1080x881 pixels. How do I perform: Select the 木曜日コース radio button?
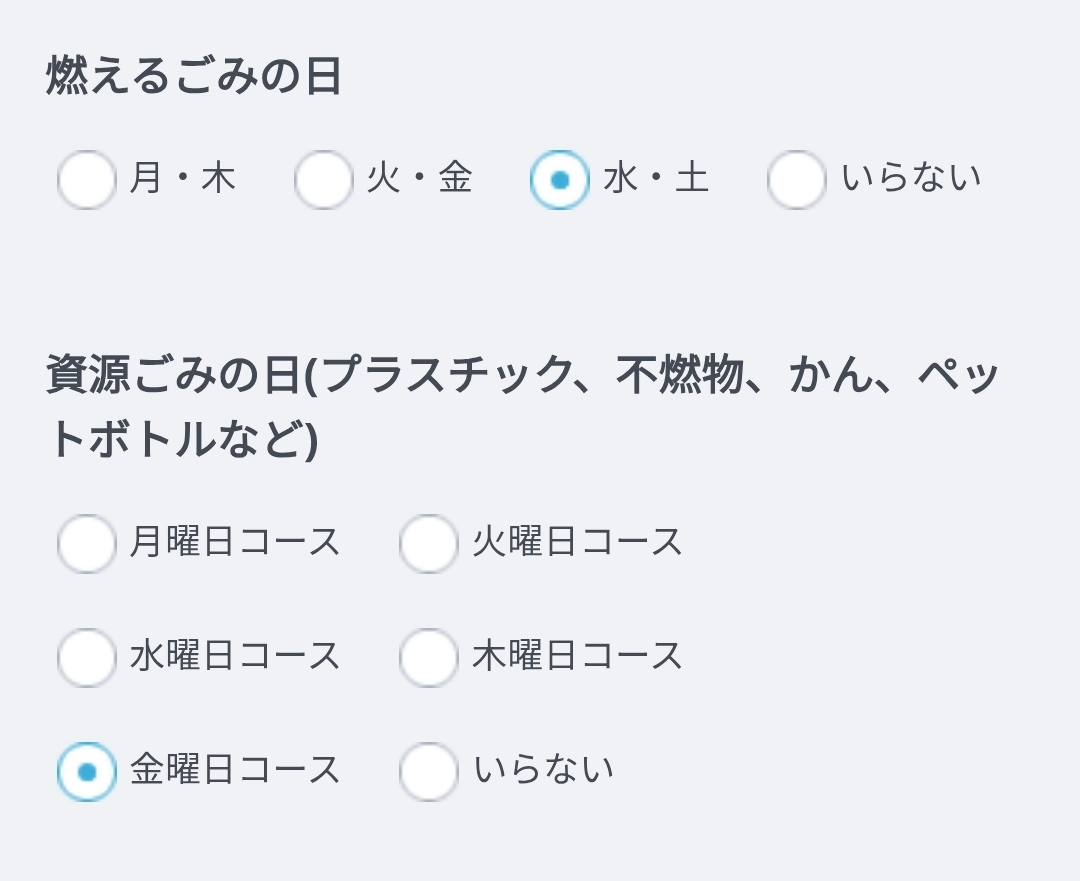point(428,657)
